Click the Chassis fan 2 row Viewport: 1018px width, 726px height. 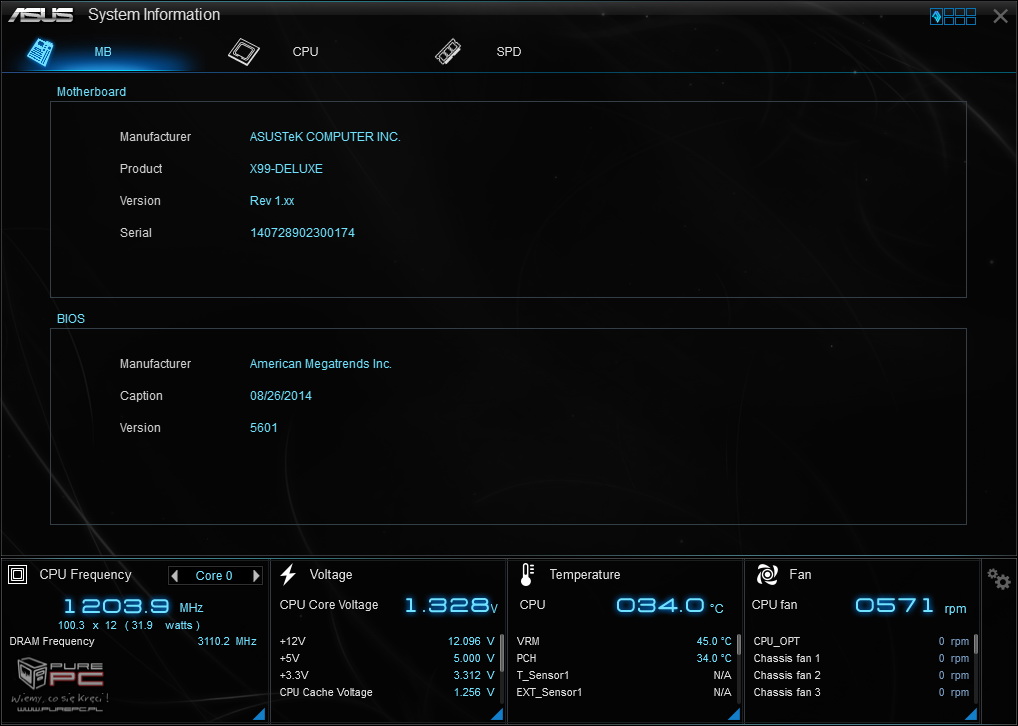tap(861, 675)
